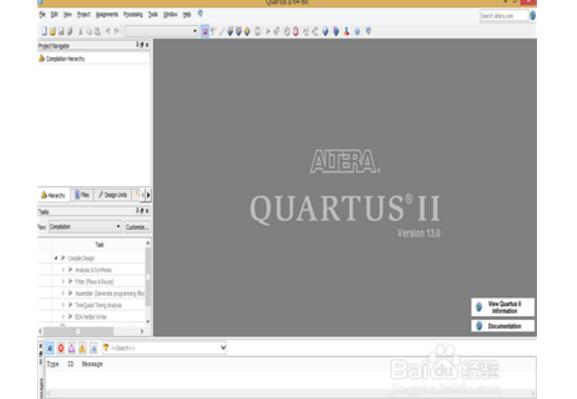Click the Tasks list vertical scrollbar
577x399 pixels.
coord(148,277)
